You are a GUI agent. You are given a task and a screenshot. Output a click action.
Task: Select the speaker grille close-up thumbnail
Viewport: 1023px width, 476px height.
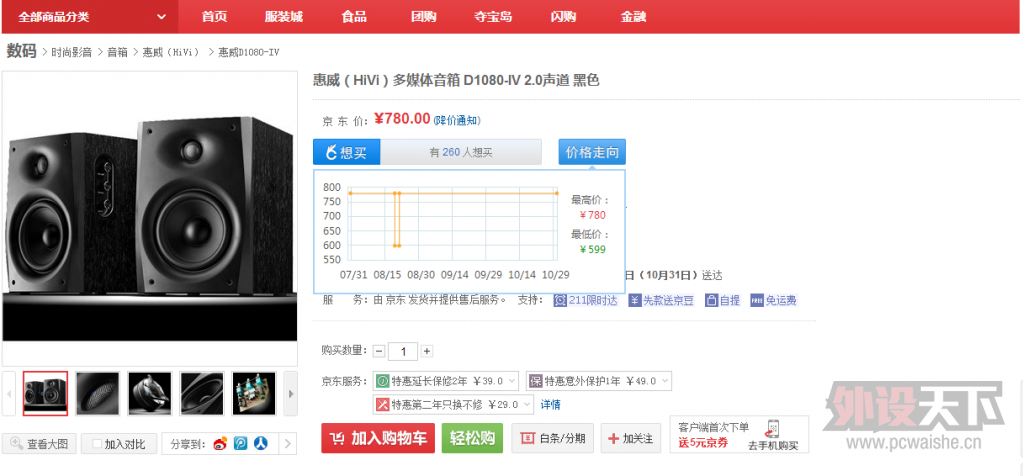tap(98, 394)
